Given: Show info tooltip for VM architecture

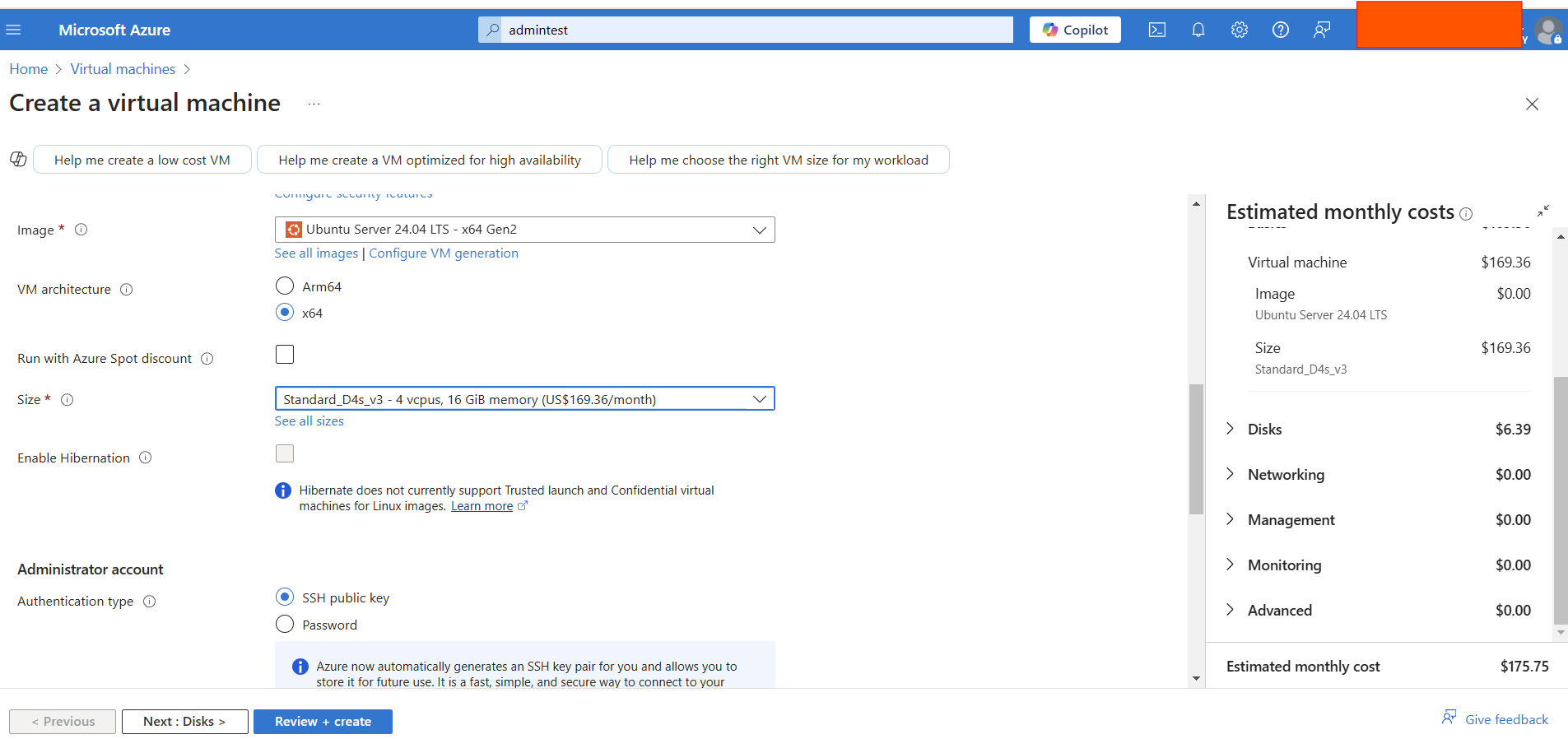Looking at the screenshot, I should point(127,289).
